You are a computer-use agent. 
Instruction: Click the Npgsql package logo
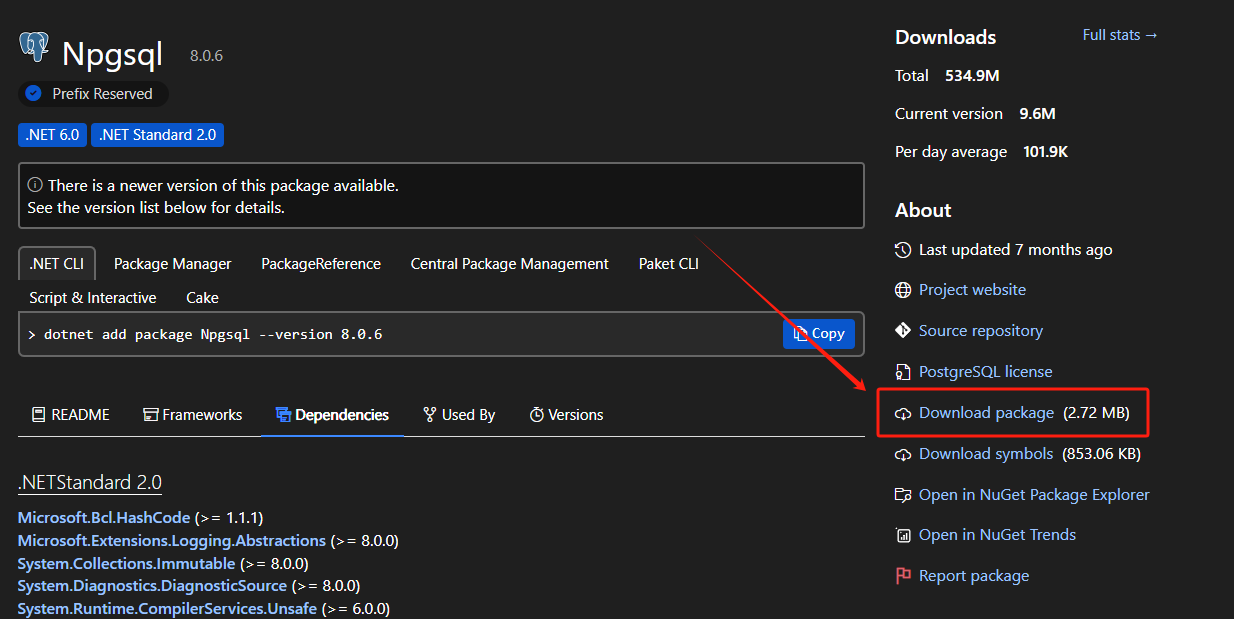(x=34, y=46)
